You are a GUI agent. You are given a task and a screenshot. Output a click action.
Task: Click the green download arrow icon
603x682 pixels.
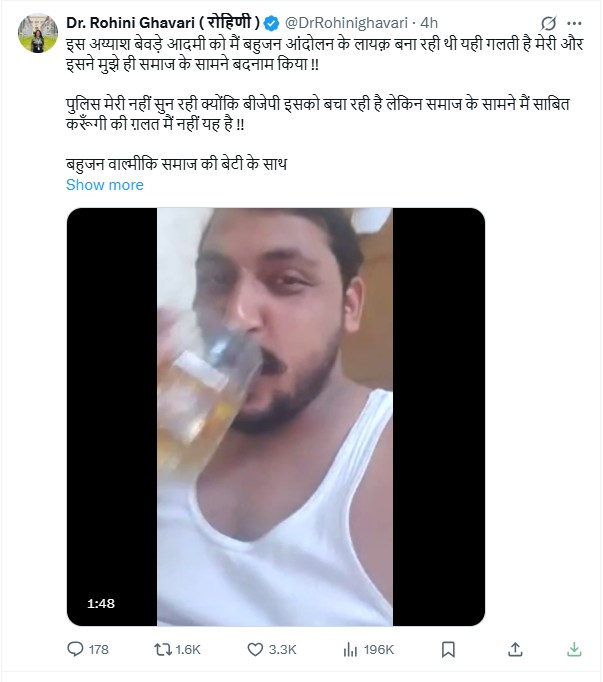574,649
